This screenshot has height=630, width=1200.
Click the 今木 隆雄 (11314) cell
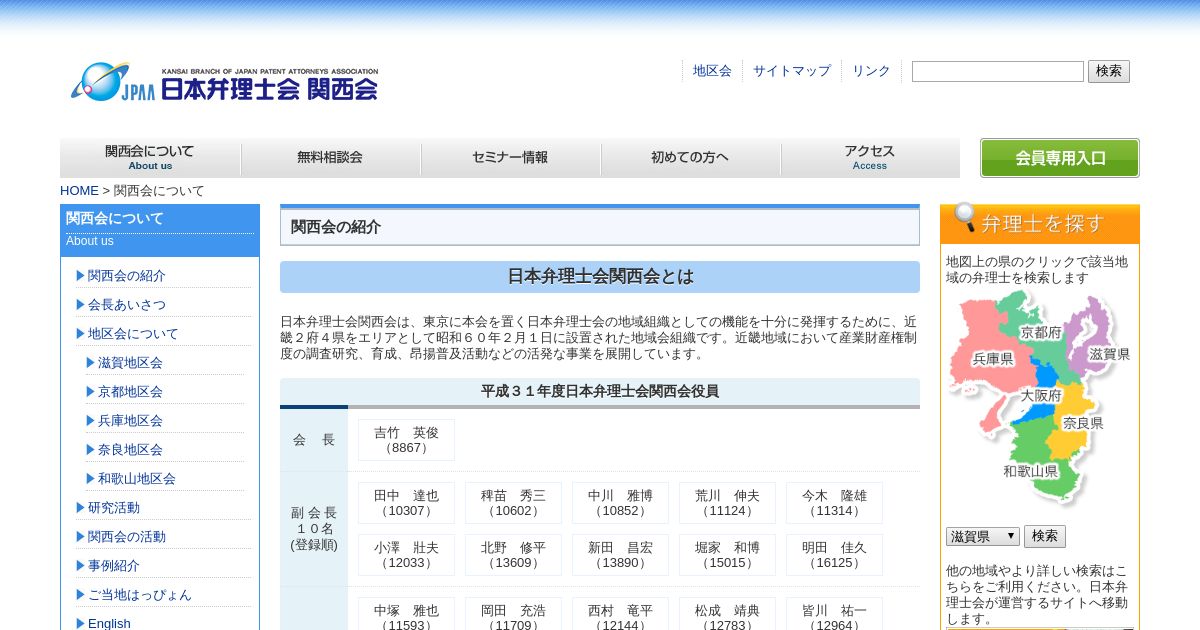(834, 503)
